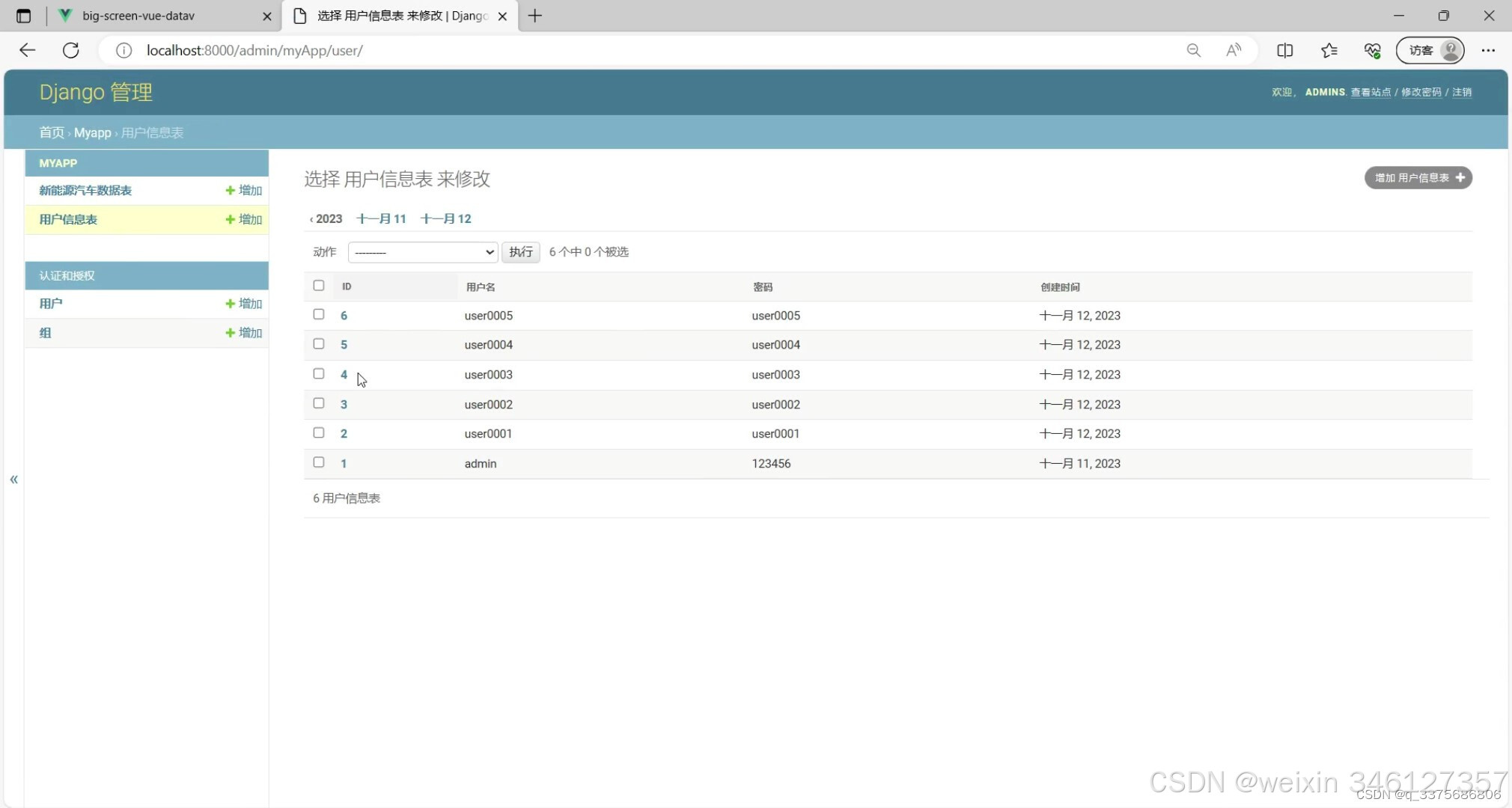
Task: Open the split screen icon
Action: click(1284, 50)
